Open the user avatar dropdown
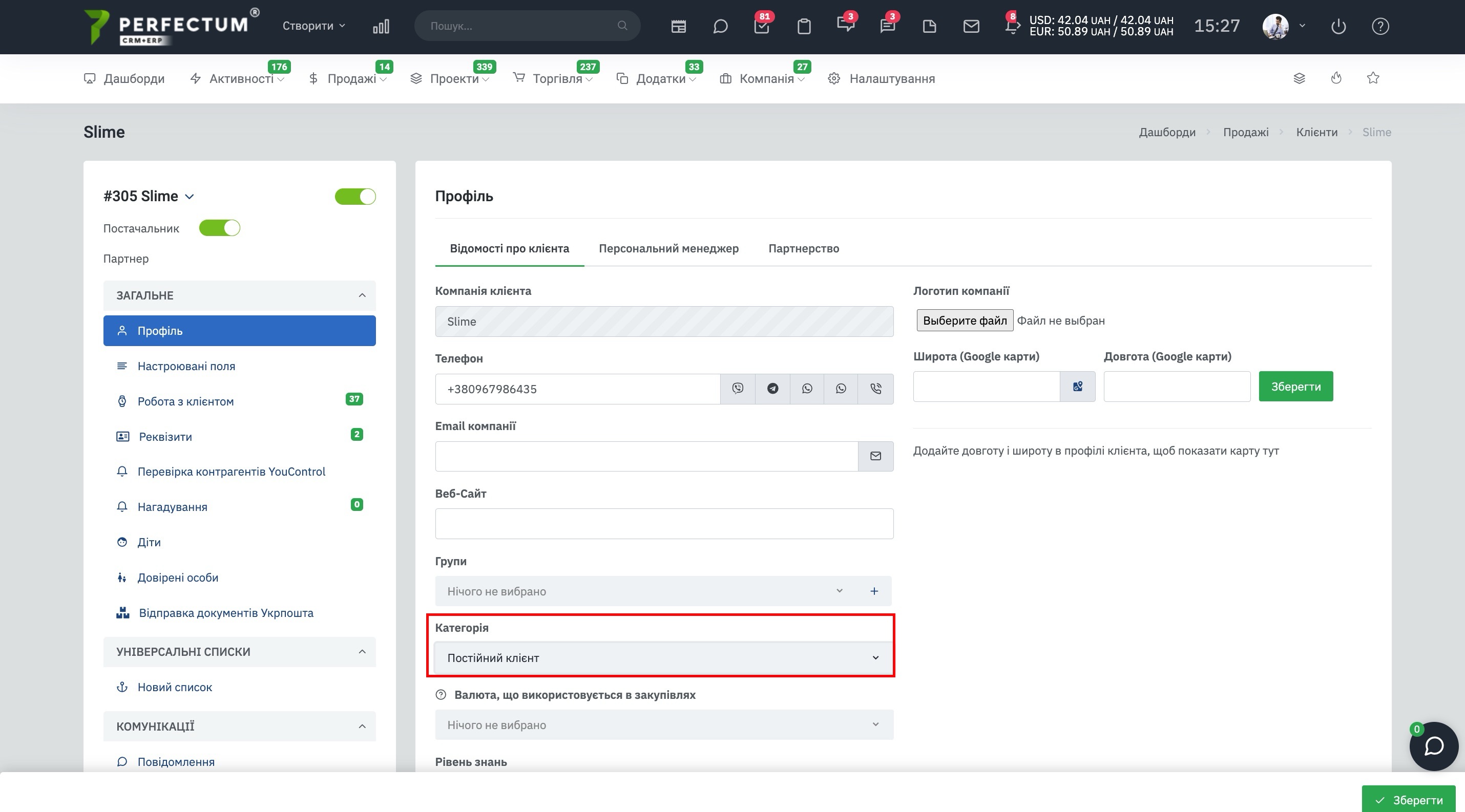 click(x=1284, y=26)
